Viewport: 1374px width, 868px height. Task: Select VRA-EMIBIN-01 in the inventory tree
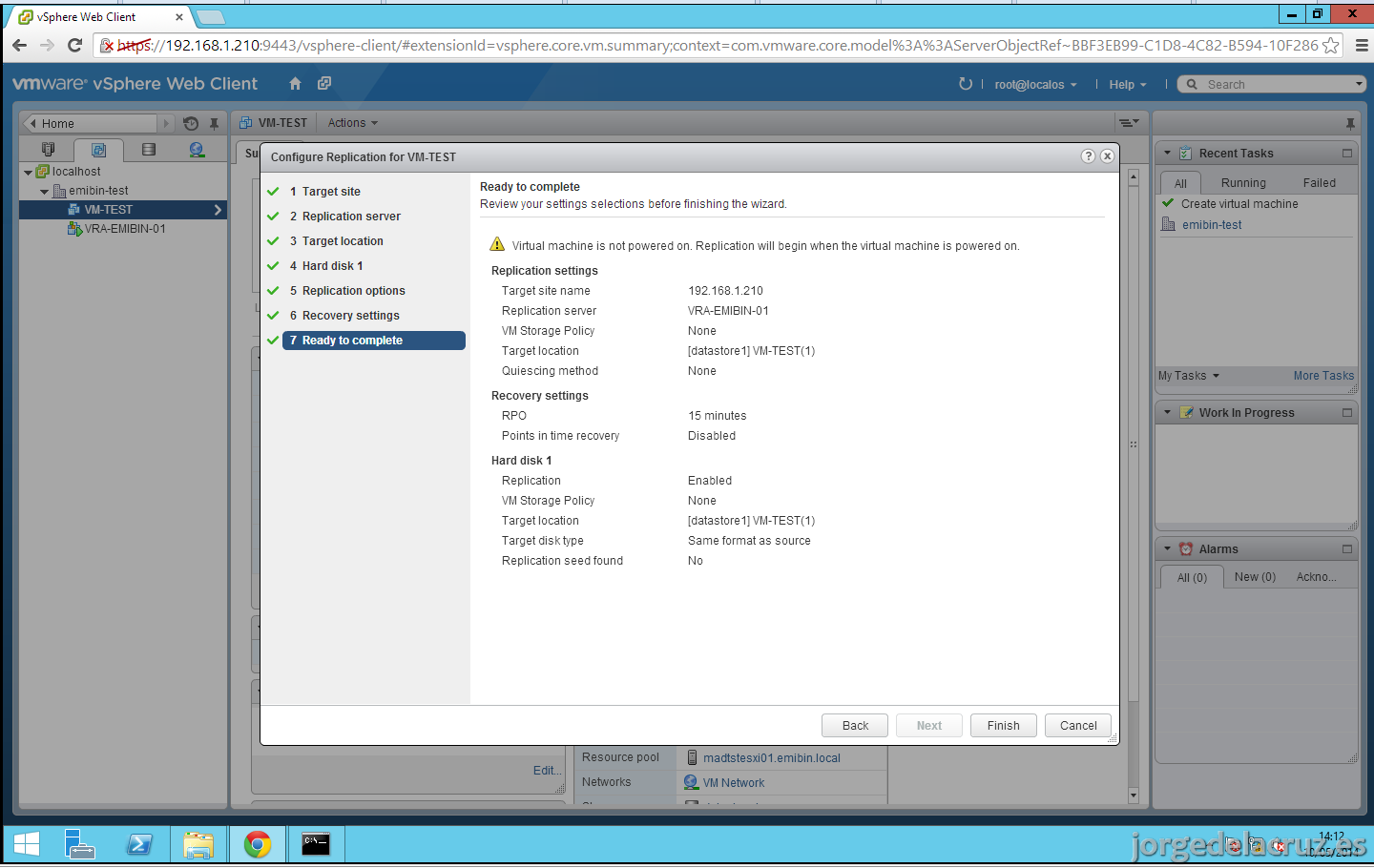coord(125,229)
